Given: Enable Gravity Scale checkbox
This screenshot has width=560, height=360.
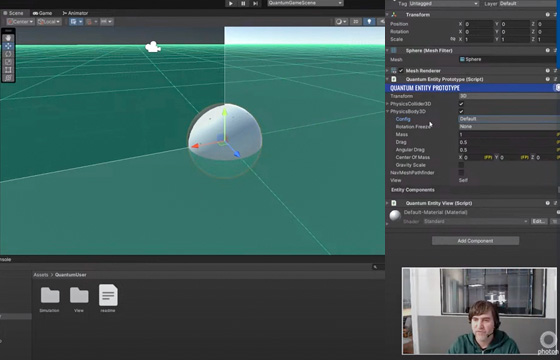Looking at the screenshot, I should click(461, 165).
